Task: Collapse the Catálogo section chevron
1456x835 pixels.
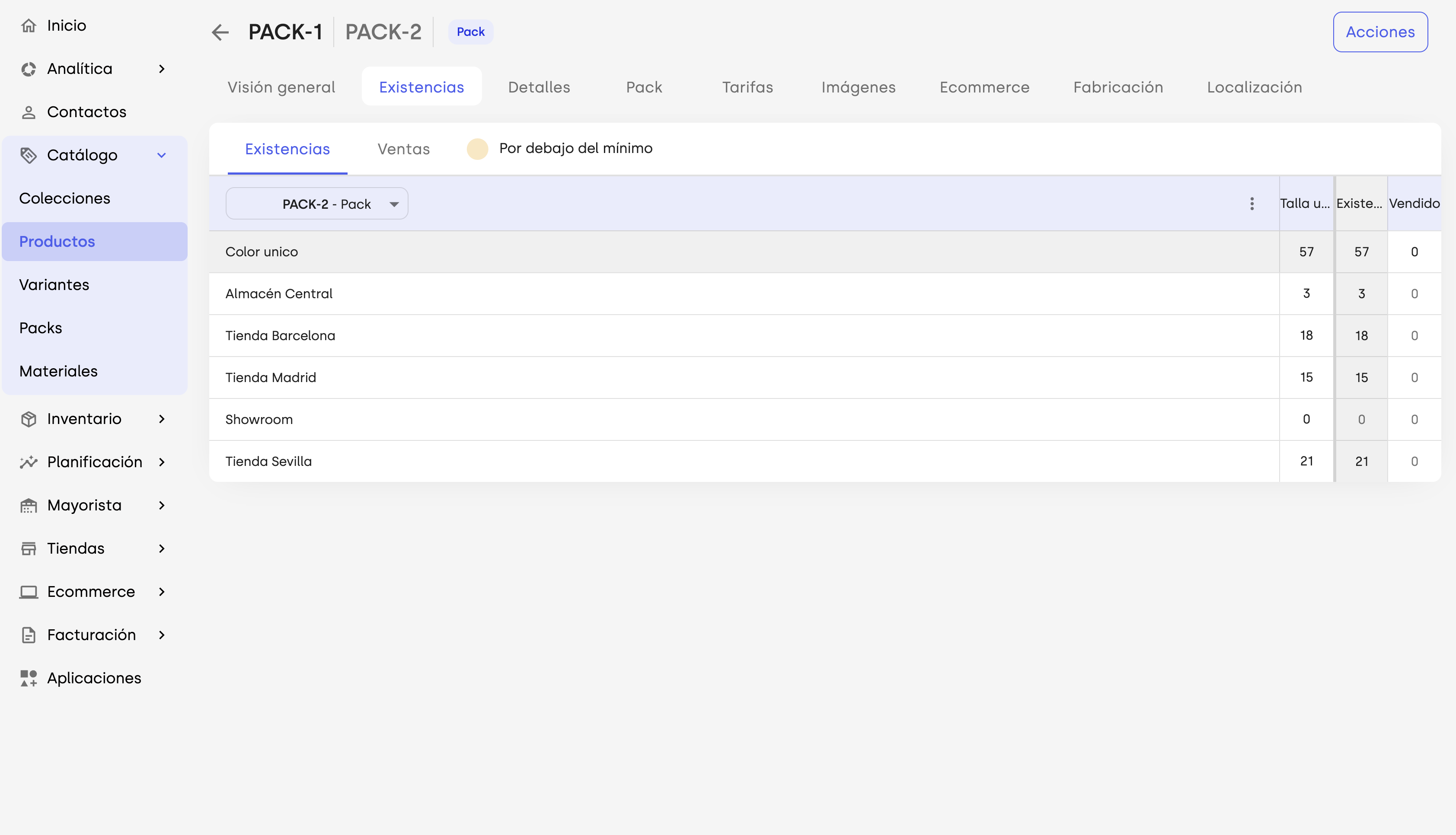Action: point(162,156)
